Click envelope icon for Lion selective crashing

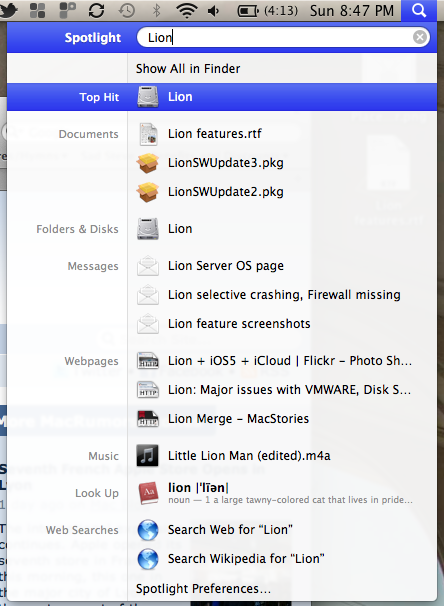(148, 295)
